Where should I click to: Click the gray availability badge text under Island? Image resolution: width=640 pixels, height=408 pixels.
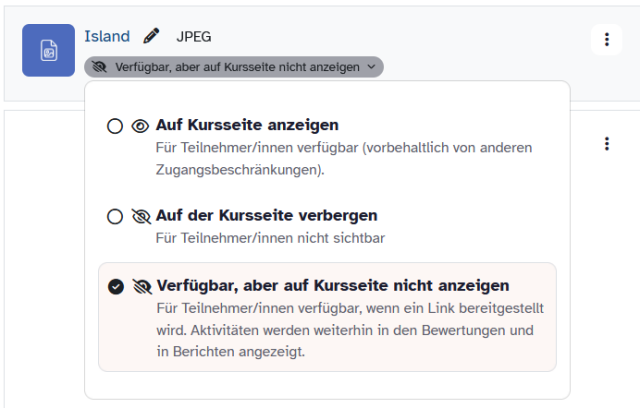pos(237,67)
